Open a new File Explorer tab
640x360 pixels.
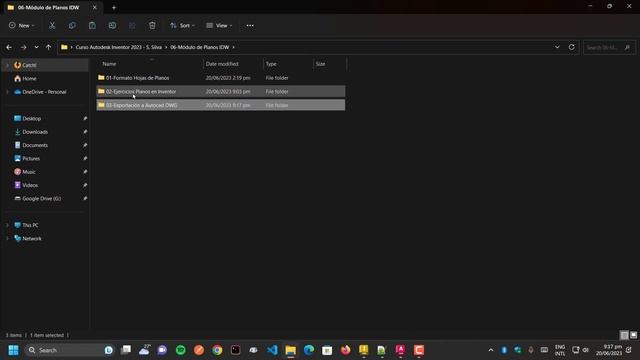click(114, 7)
